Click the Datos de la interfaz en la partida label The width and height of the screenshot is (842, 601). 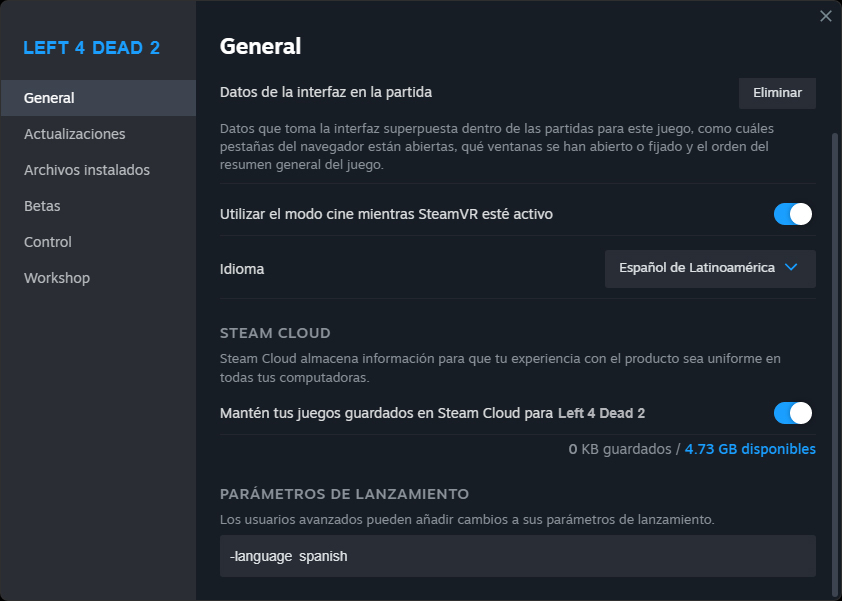pos(326,92)
